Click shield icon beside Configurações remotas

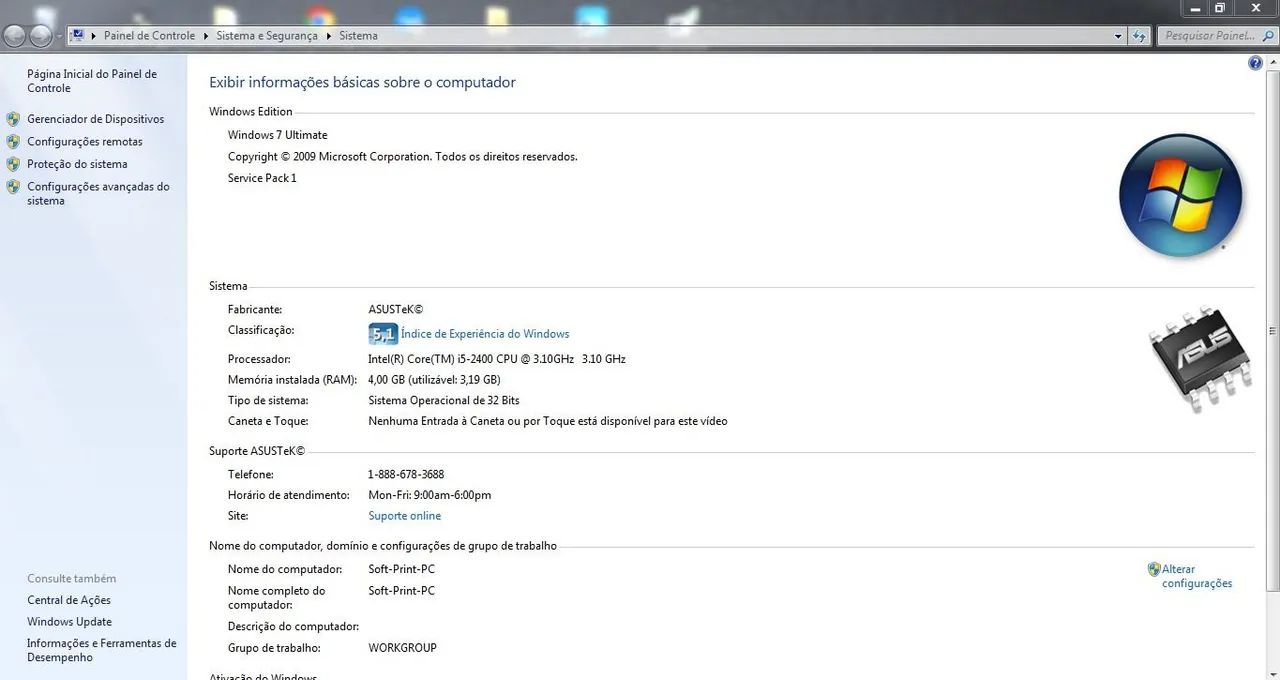(13, 142)
